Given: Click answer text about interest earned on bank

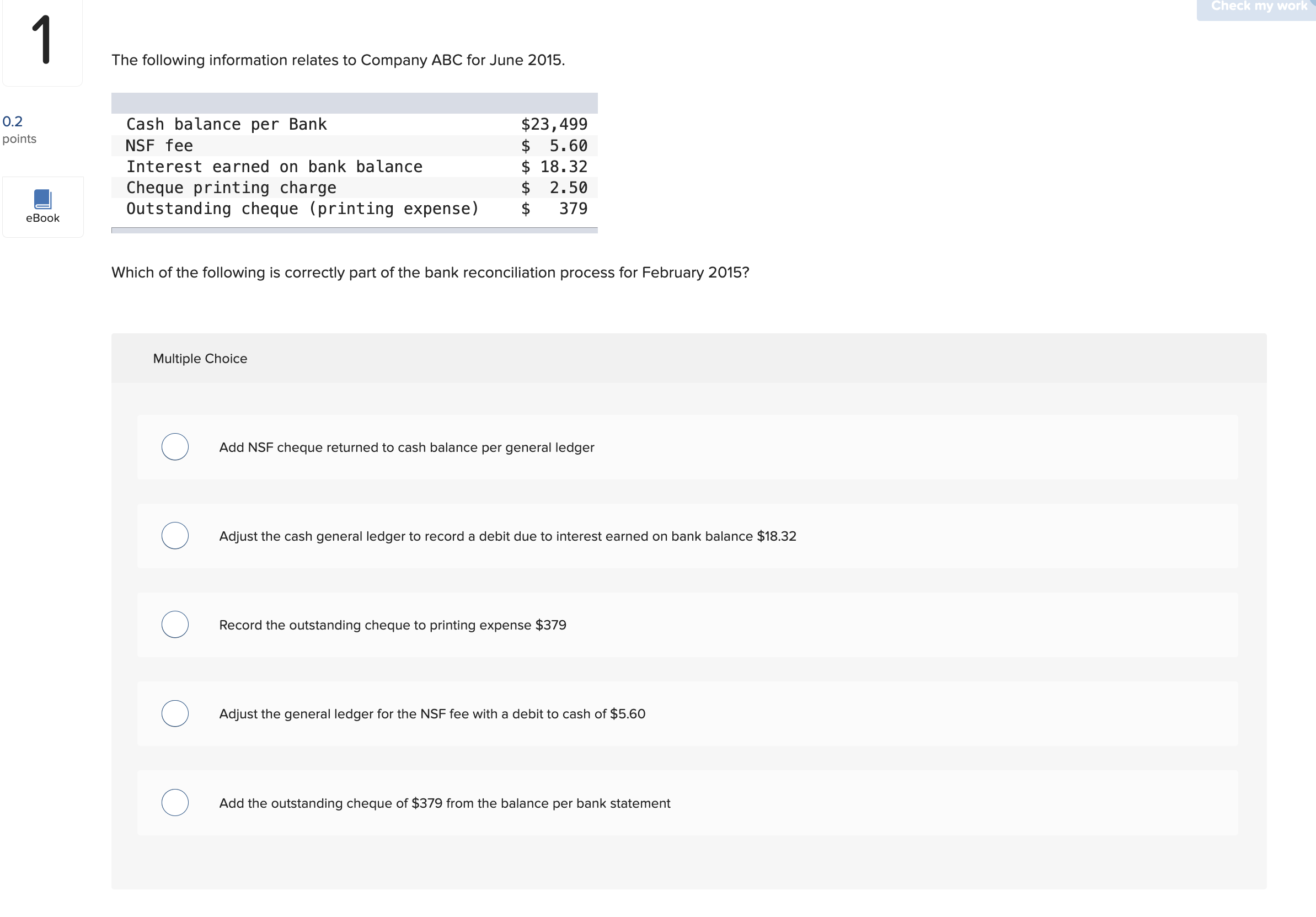Looking at the screenshot, I should [x=507, y=536].
